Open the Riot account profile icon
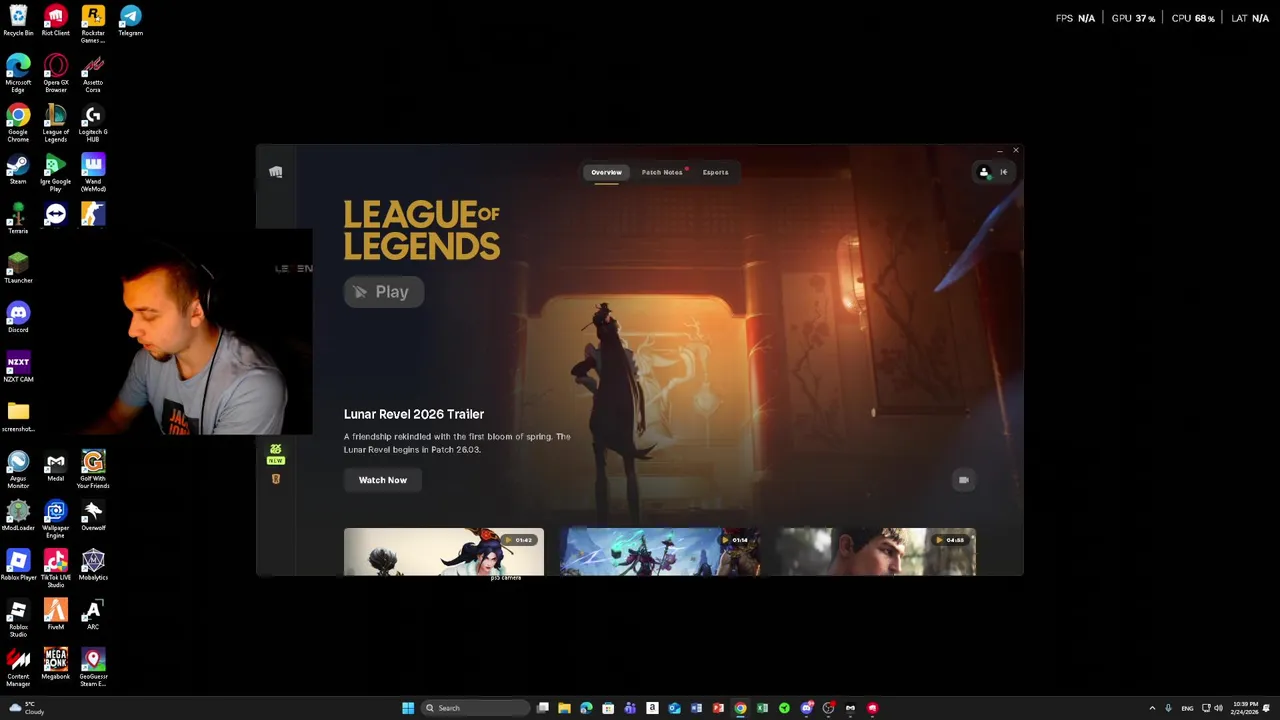 pyautogui.click(x=983, y=172)
